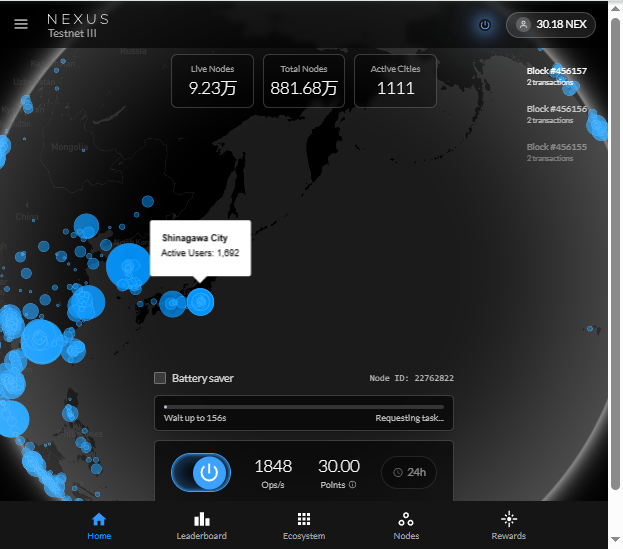Open Block #456157 entry
The width and height of the screenshot is (623, 549).
pyautogui.click(x=556, y=76)
